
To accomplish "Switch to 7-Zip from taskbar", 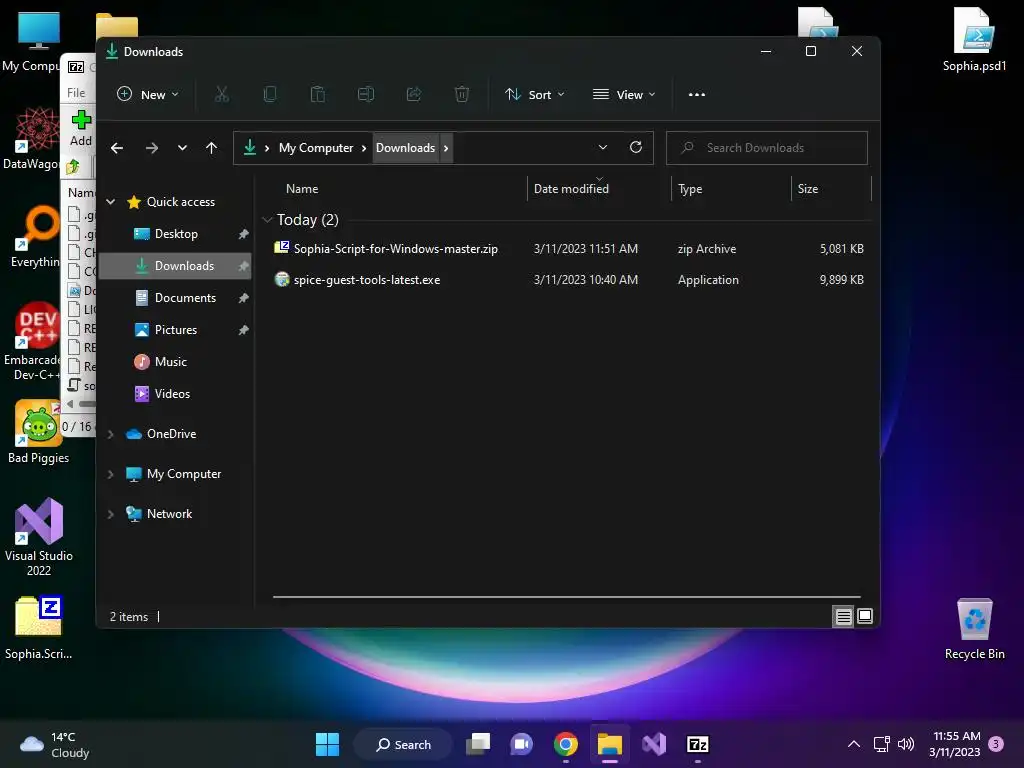I will (697, 744).
